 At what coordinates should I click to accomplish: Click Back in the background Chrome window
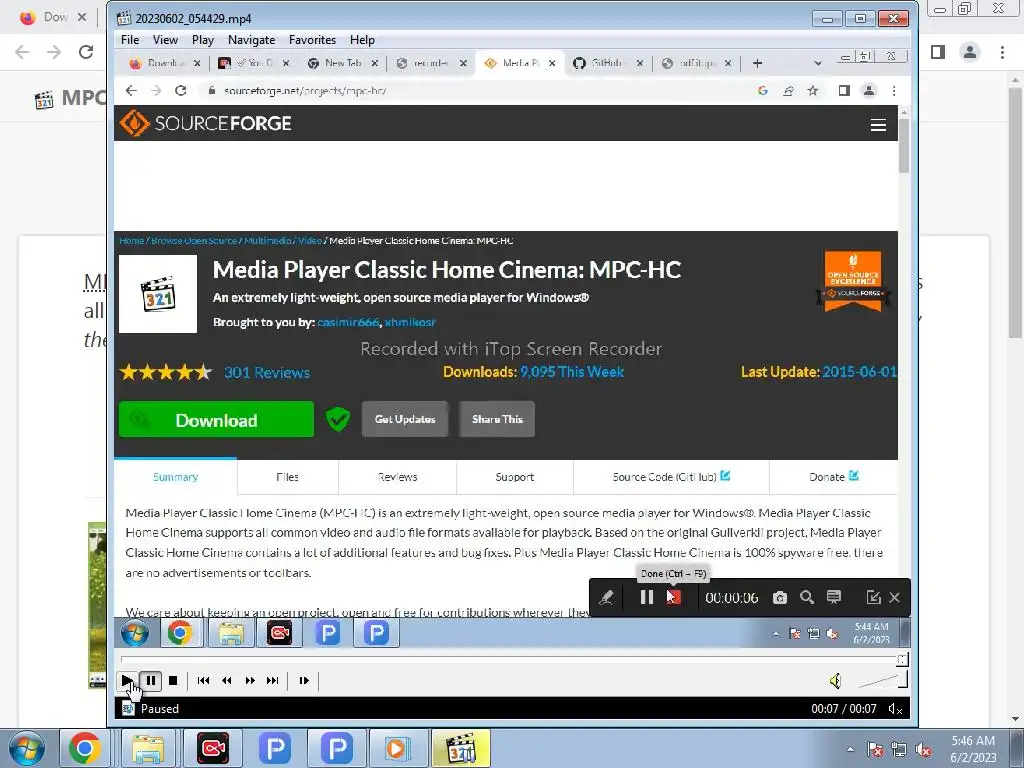tap(22, 52)
